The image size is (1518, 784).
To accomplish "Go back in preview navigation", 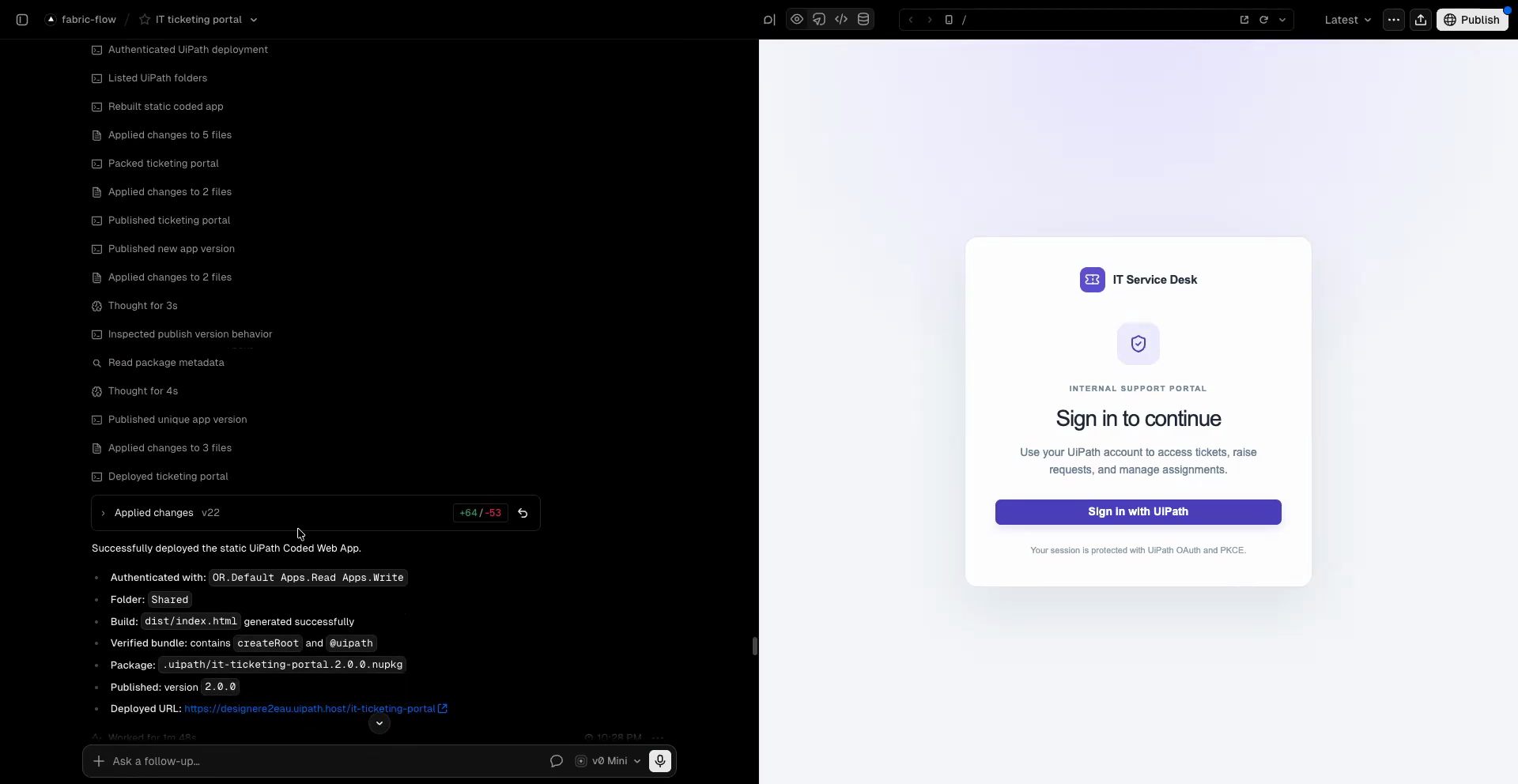I will [x=911, y=20].
